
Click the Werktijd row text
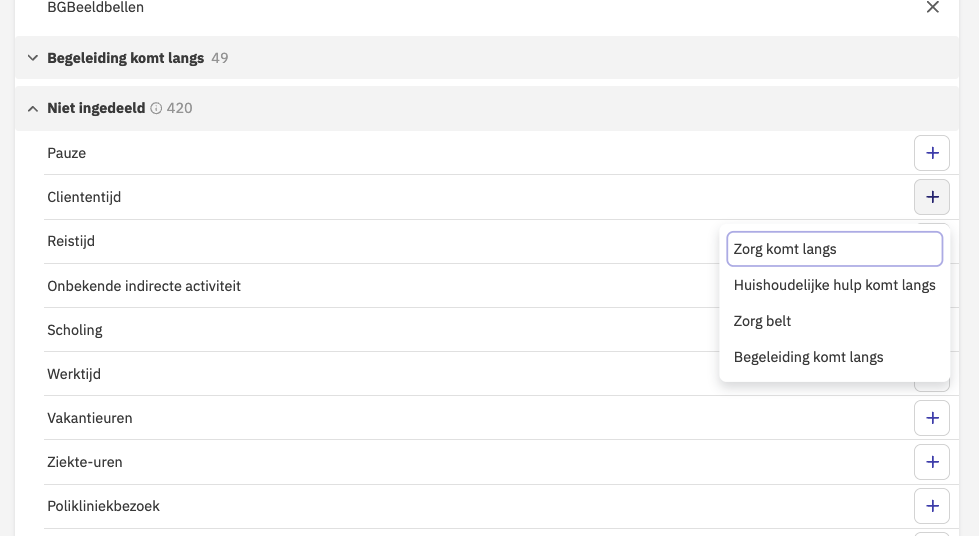(74, 374)
